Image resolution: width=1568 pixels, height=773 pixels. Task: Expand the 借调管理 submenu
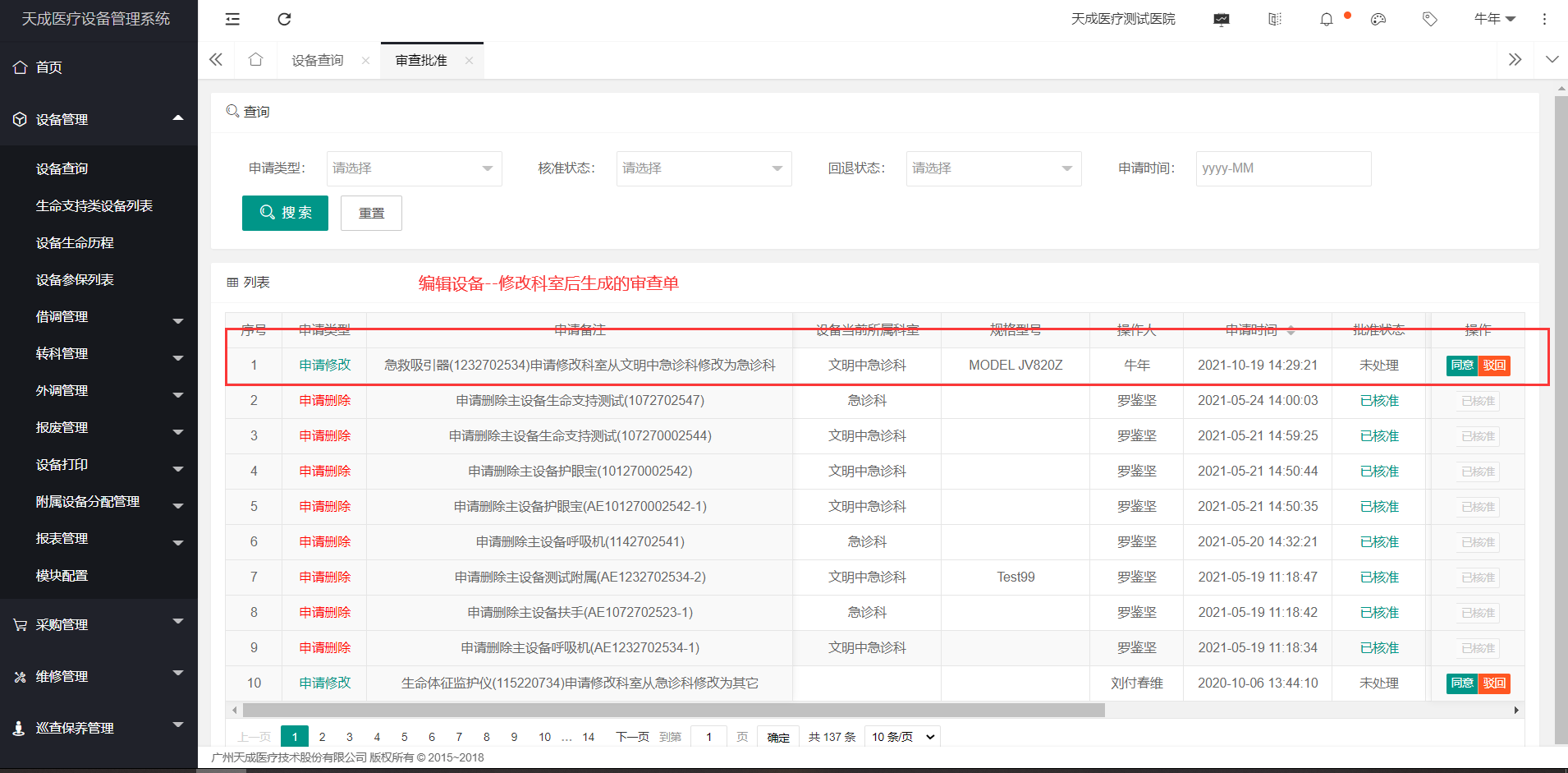click(x=99, y=316)
